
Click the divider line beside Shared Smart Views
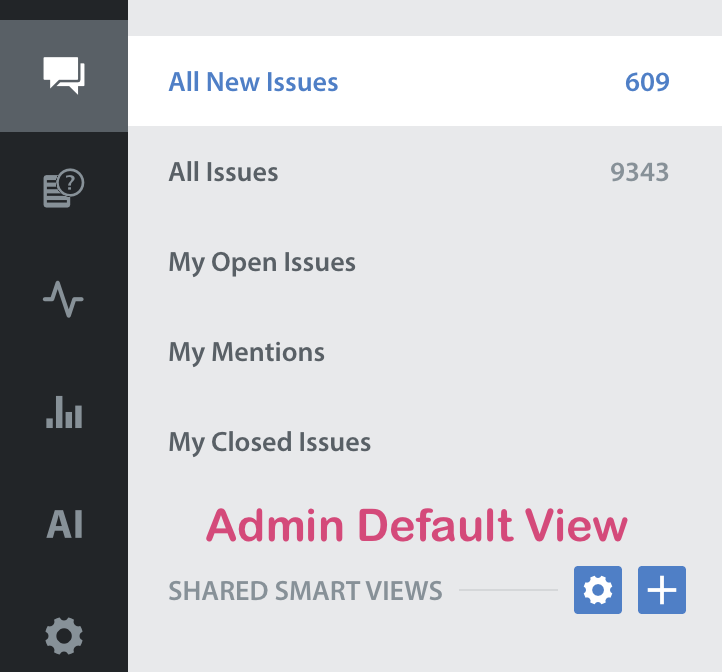(508, 590)
